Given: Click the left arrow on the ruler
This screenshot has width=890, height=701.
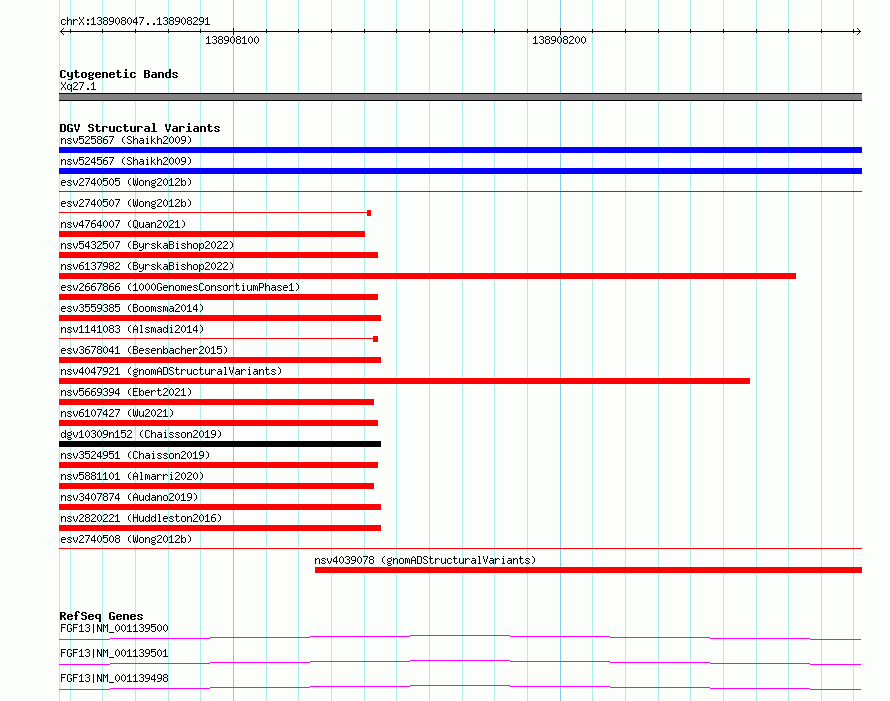Looking at the screenshot, I should tap(62, 31).
